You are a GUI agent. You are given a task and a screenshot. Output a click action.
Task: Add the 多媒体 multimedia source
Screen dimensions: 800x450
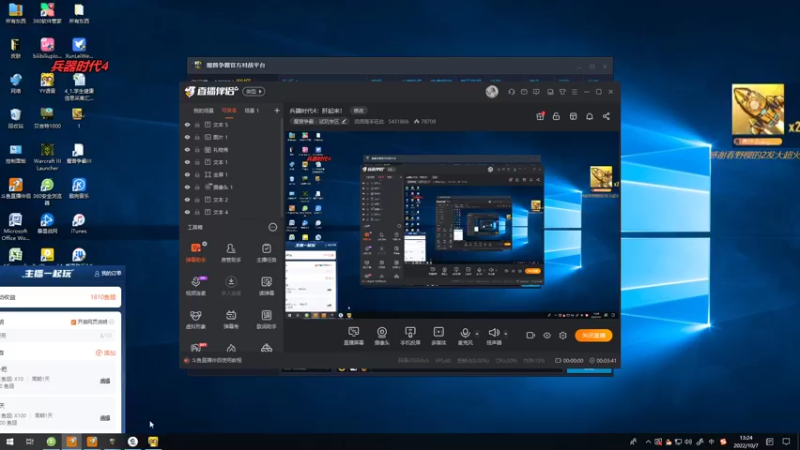[x=439, y=336]
